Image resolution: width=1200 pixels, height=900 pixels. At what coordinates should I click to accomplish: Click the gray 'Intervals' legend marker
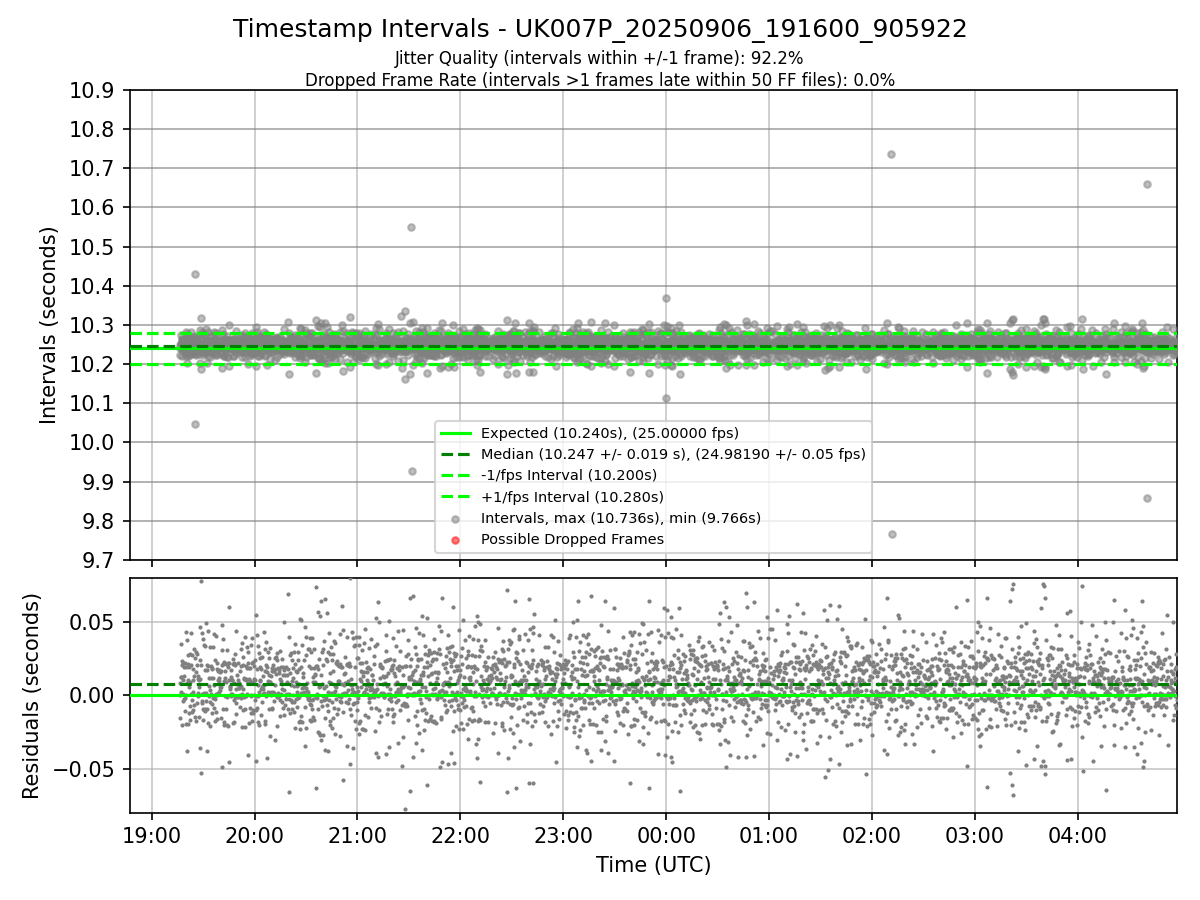click(455, 519)
